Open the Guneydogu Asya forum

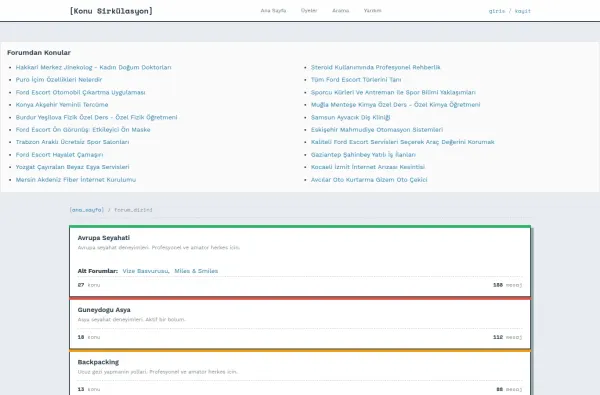coord(104,310)
